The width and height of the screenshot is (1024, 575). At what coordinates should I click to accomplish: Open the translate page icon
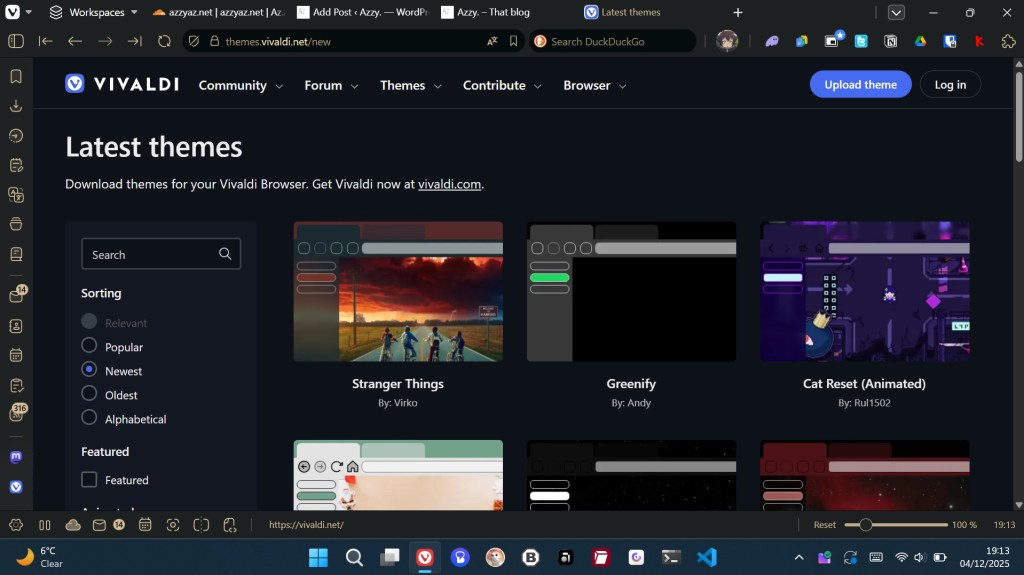(x=492, y=41)
